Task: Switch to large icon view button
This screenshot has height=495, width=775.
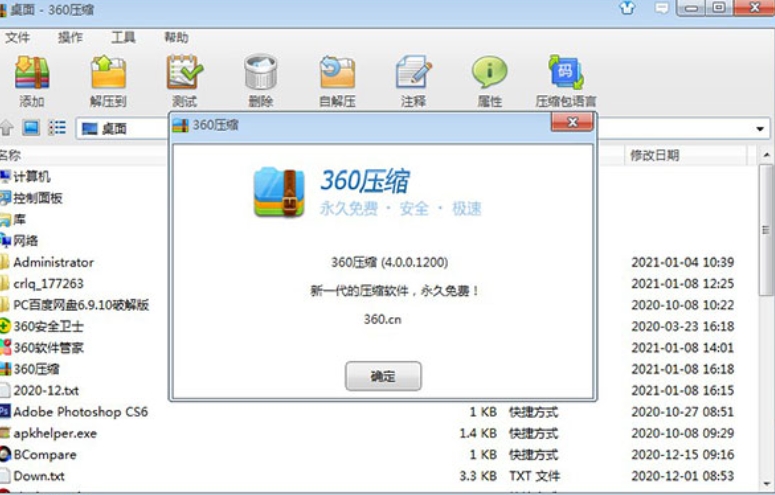Action: [31, 128]
